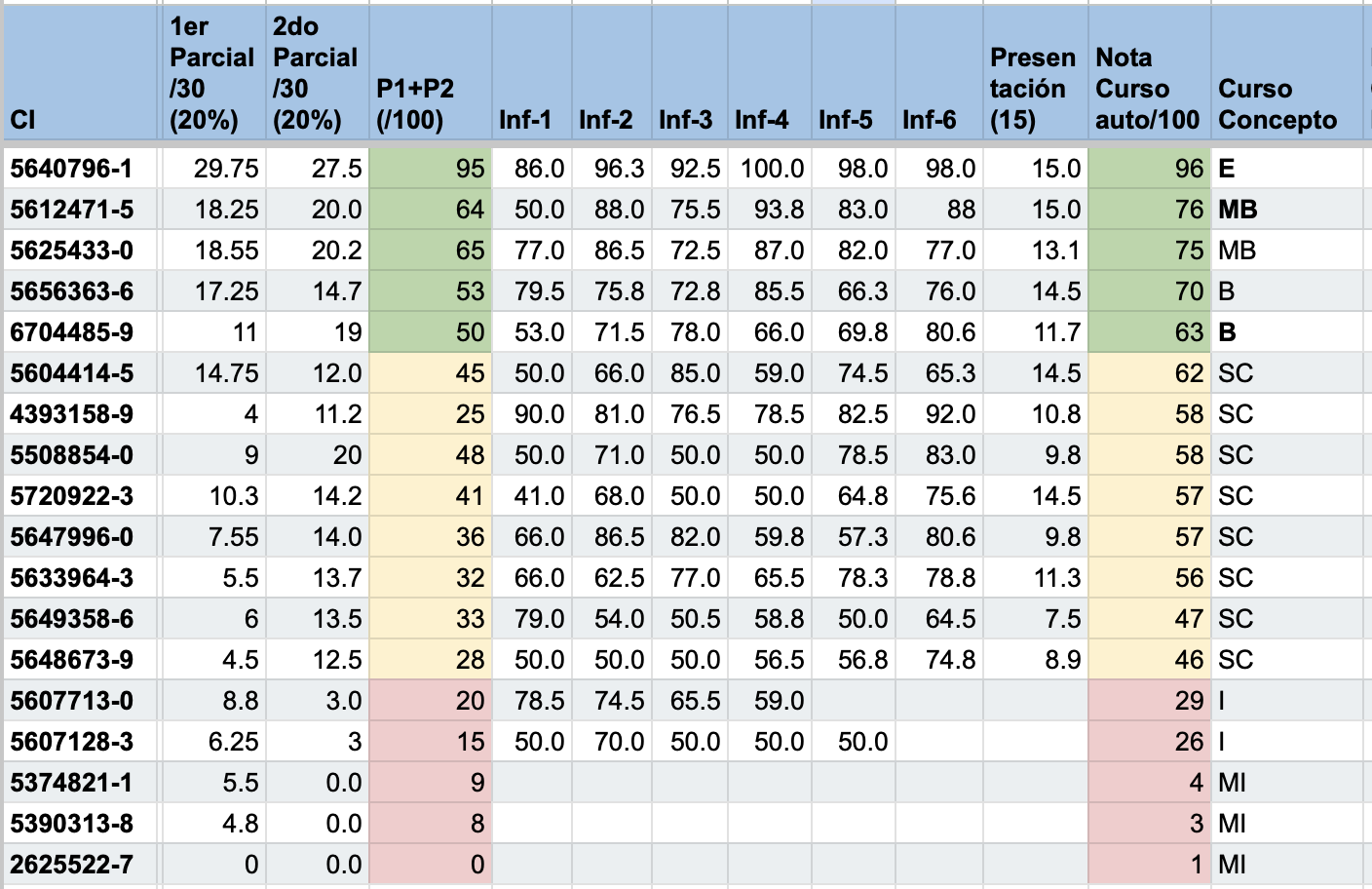Click the yellow P1+P2 cell showing 45

430,373
